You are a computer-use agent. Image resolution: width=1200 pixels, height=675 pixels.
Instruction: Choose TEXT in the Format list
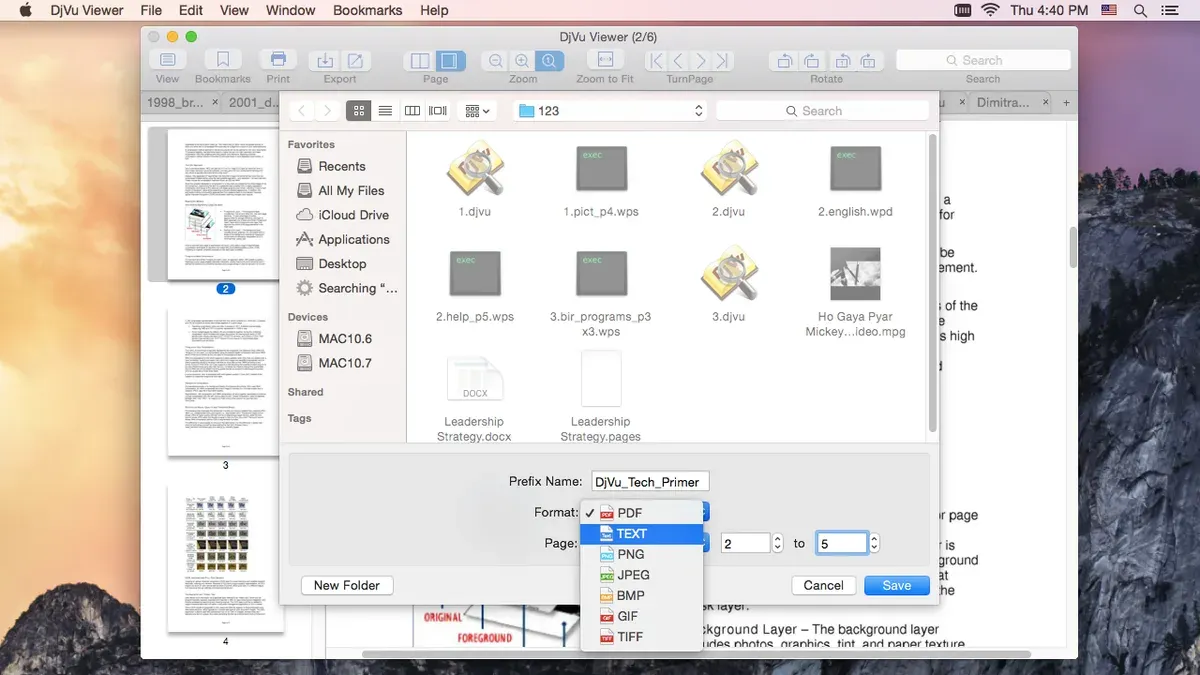pos(642,534)
